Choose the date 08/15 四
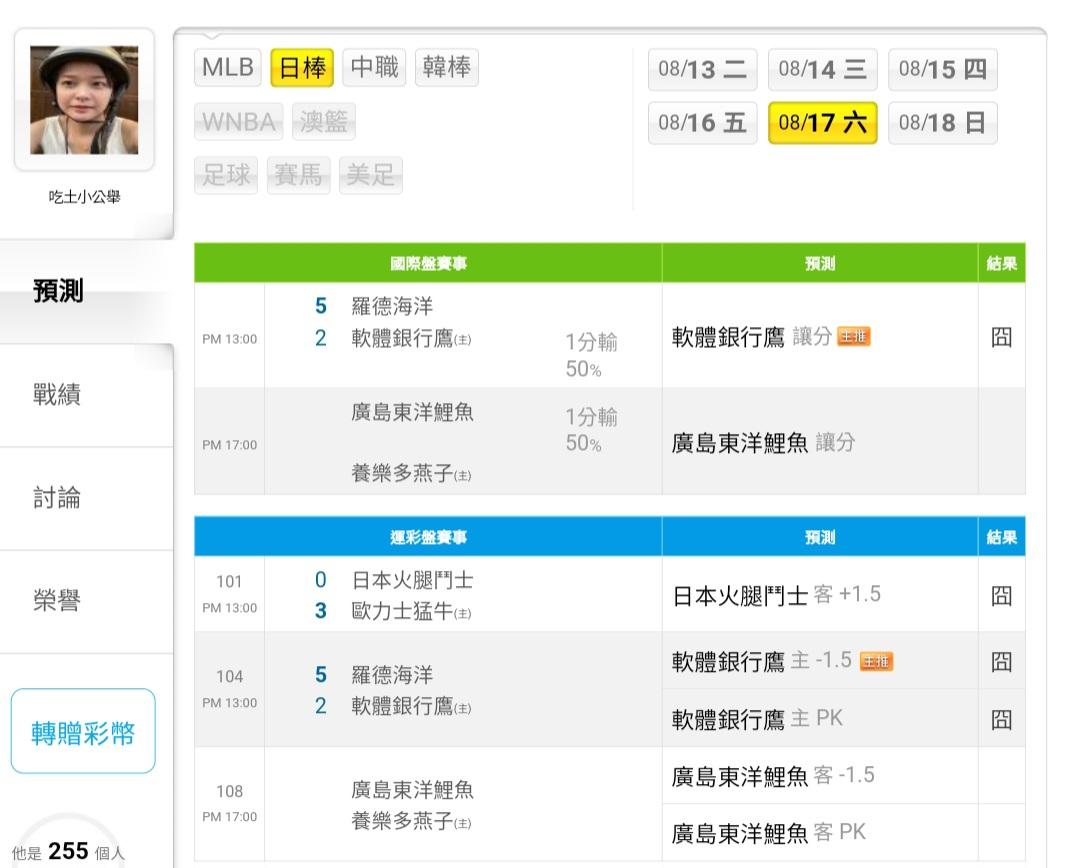 943,69
